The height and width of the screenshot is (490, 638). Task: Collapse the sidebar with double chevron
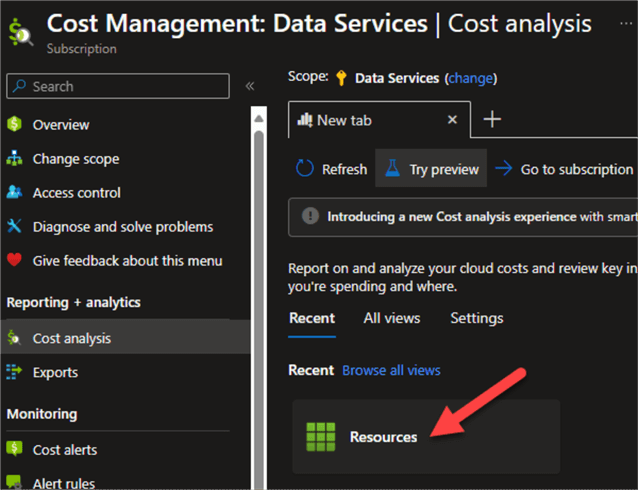coord(250,86)
